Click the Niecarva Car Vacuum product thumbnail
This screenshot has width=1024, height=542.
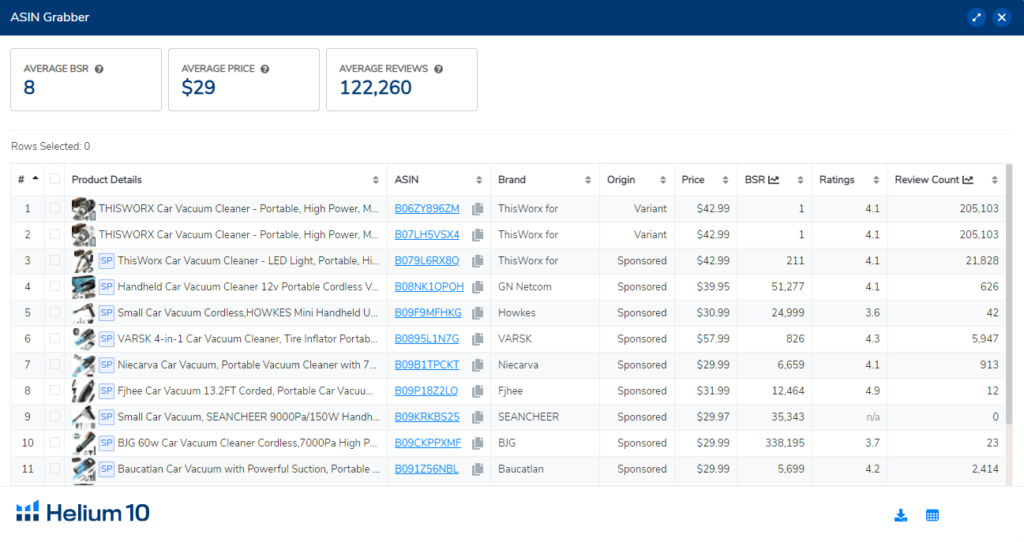[x=83, y=365]
